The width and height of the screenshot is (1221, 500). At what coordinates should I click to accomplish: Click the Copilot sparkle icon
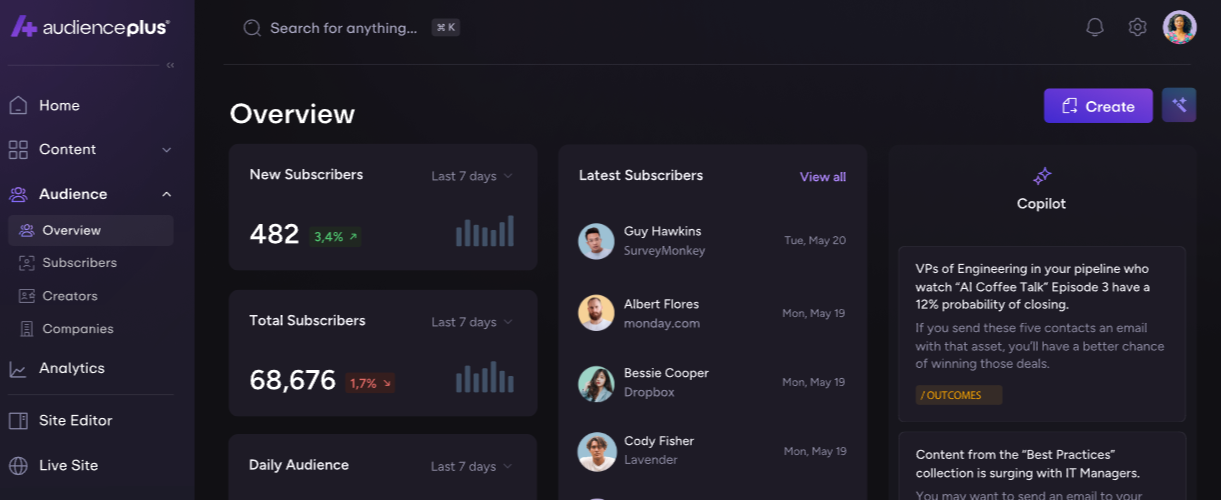[1042, 176]
